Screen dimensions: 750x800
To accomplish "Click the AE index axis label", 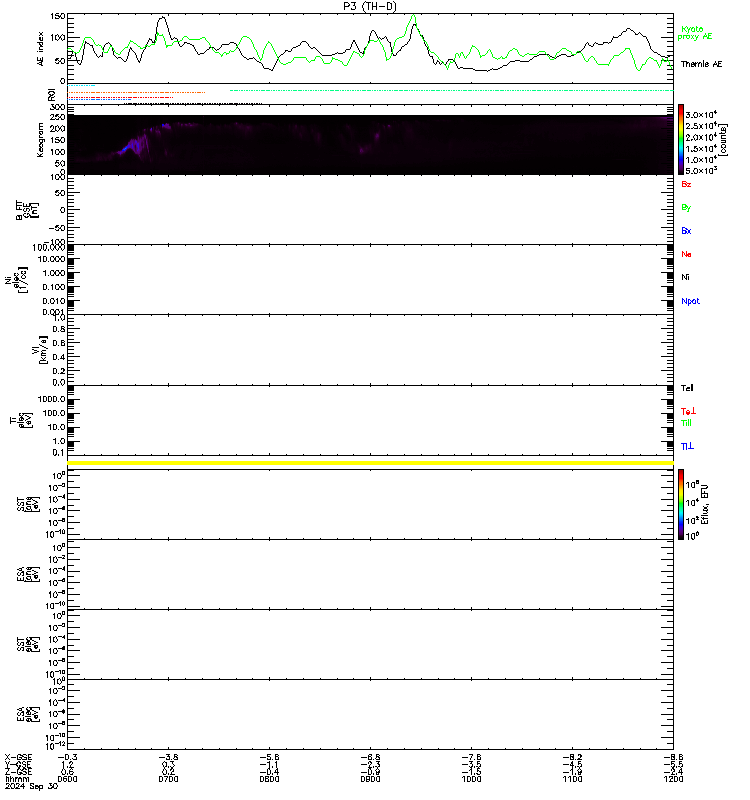I will click(x=40, y=48).
